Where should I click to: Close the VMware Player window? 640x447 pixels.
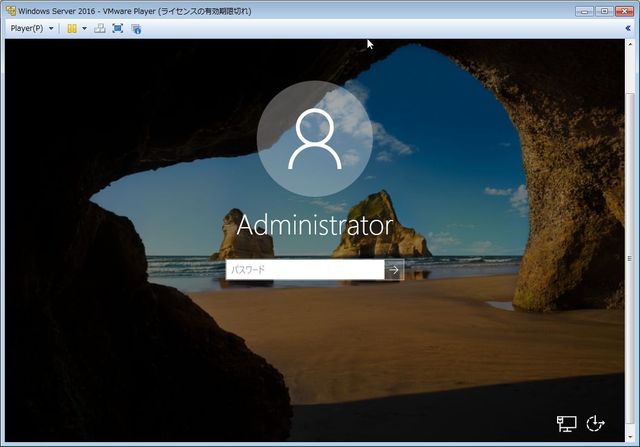[x=624, y=11]
